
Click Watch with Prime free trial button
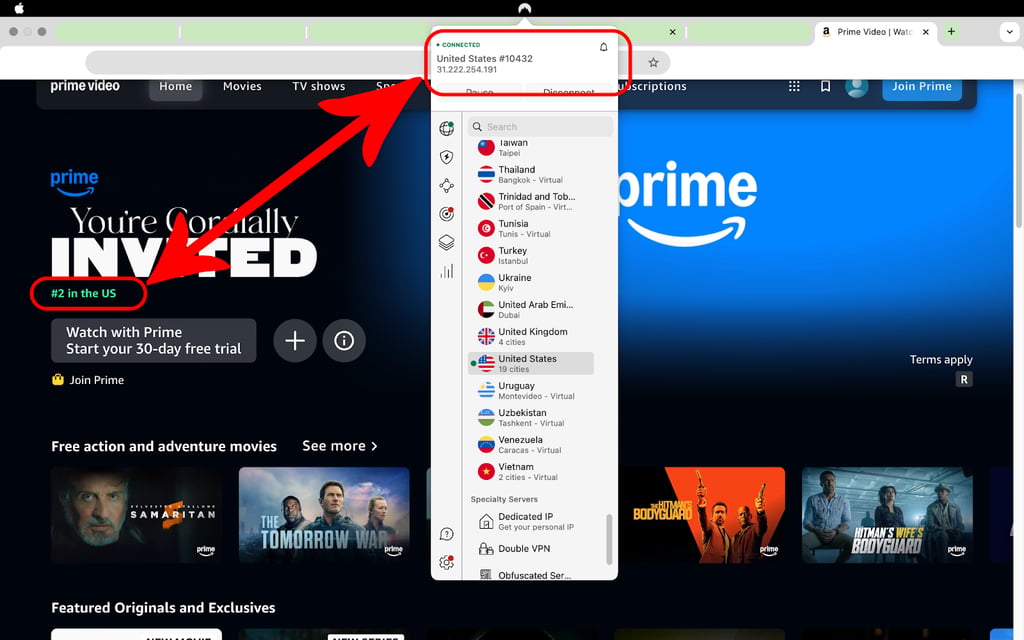(153, 340)
